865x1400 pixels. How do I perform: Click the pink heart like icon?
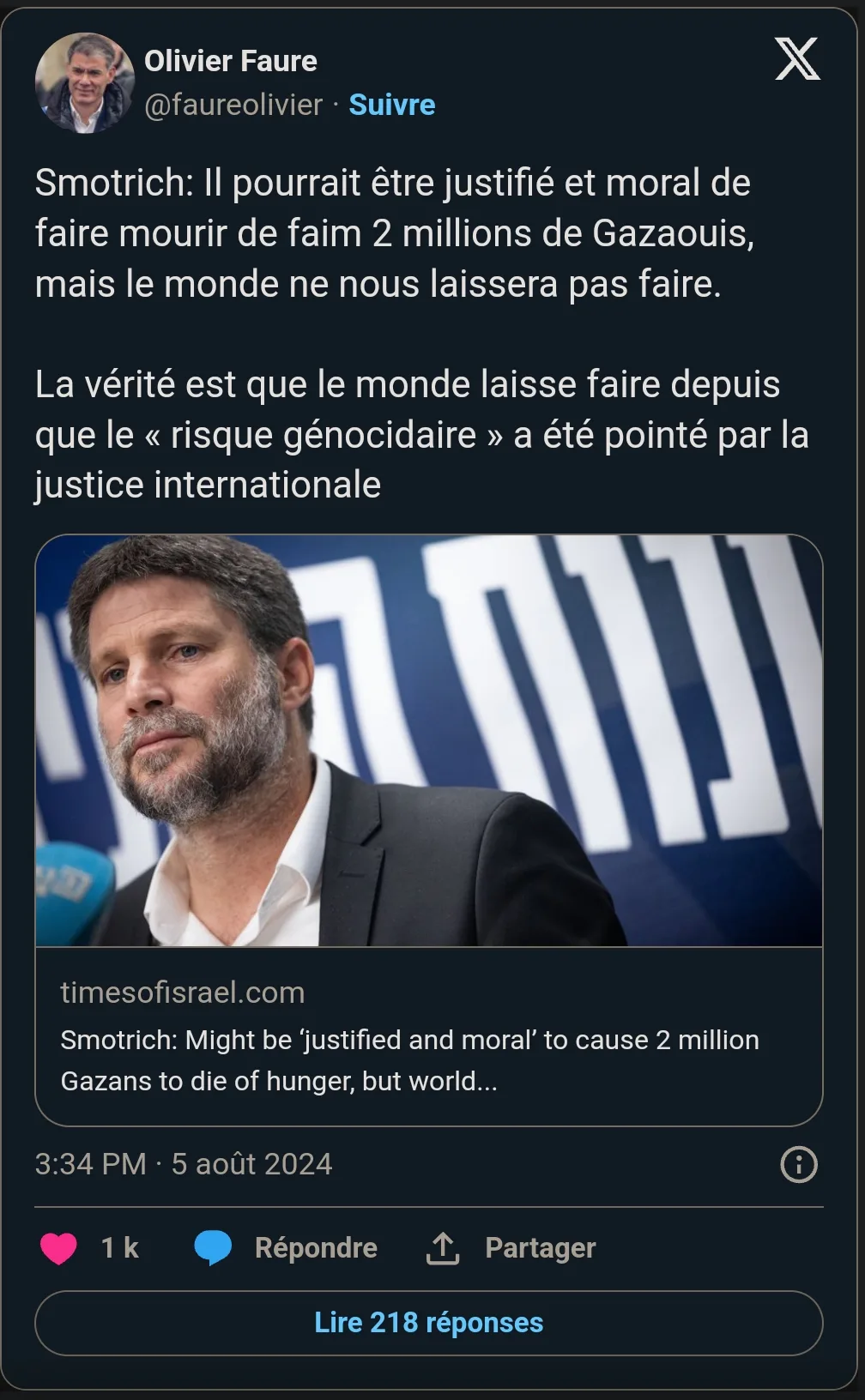pos(58,1248)
